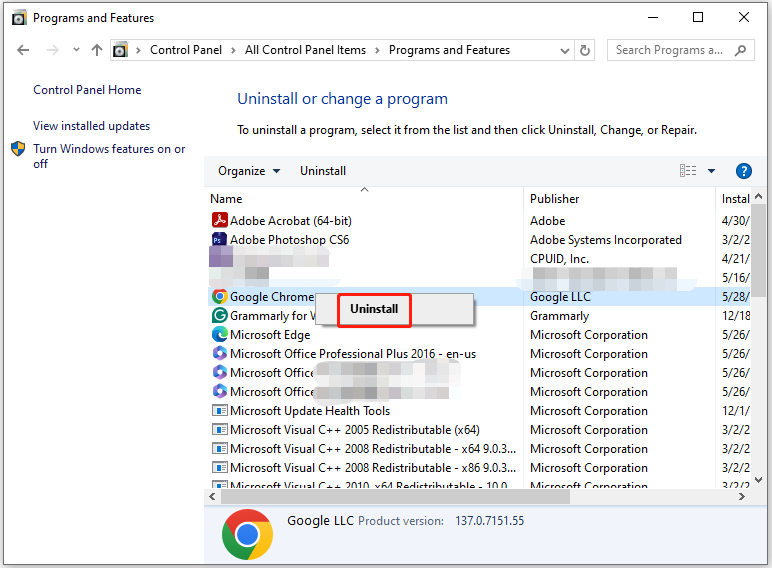Go back with the back arrow
The width and height of the screenshot is (772, 568).
(x=23, y=50)
